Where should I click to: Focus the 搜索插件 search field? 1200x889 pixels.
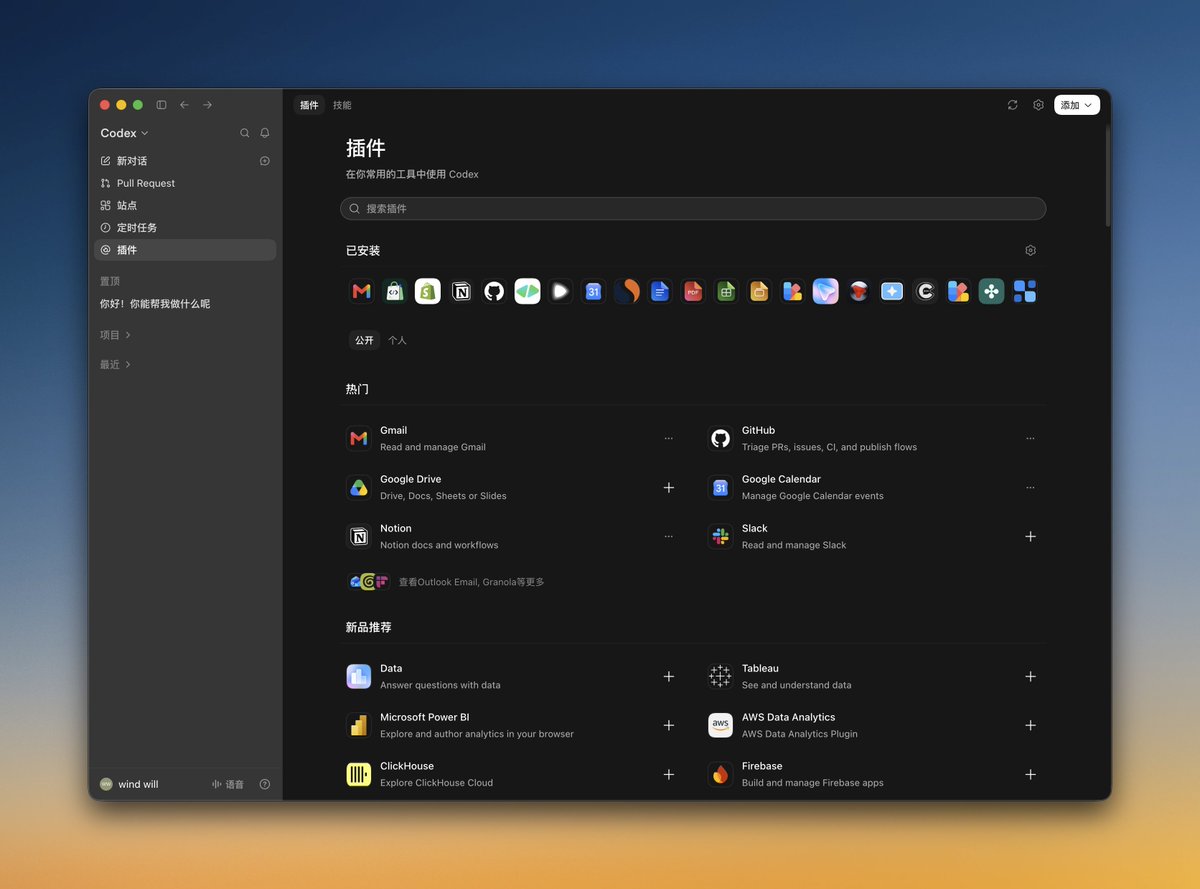(693, 208)
